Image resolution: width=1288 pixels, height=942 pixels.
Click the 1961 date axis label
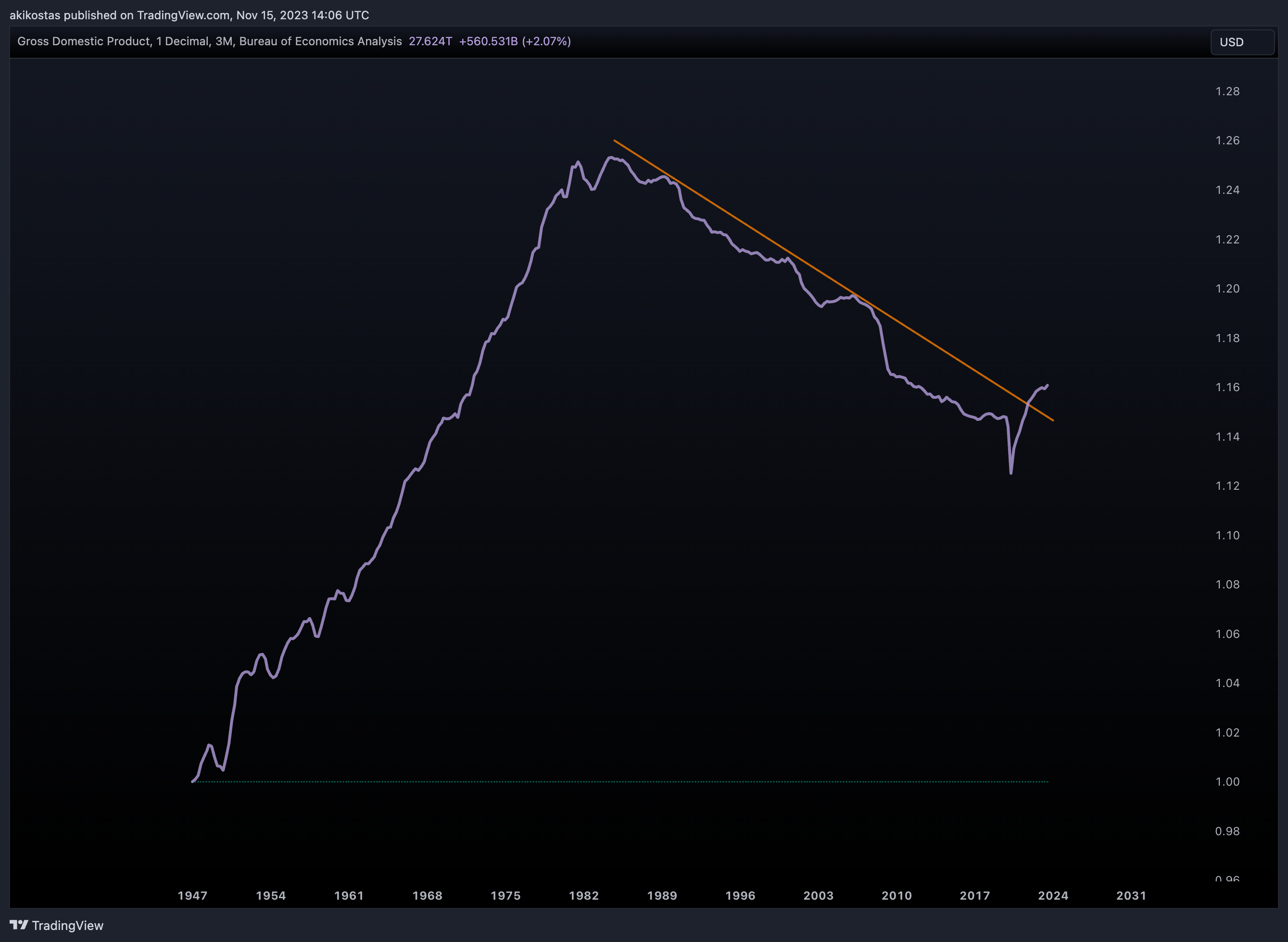pyautogui.click(x=349, y=895)
